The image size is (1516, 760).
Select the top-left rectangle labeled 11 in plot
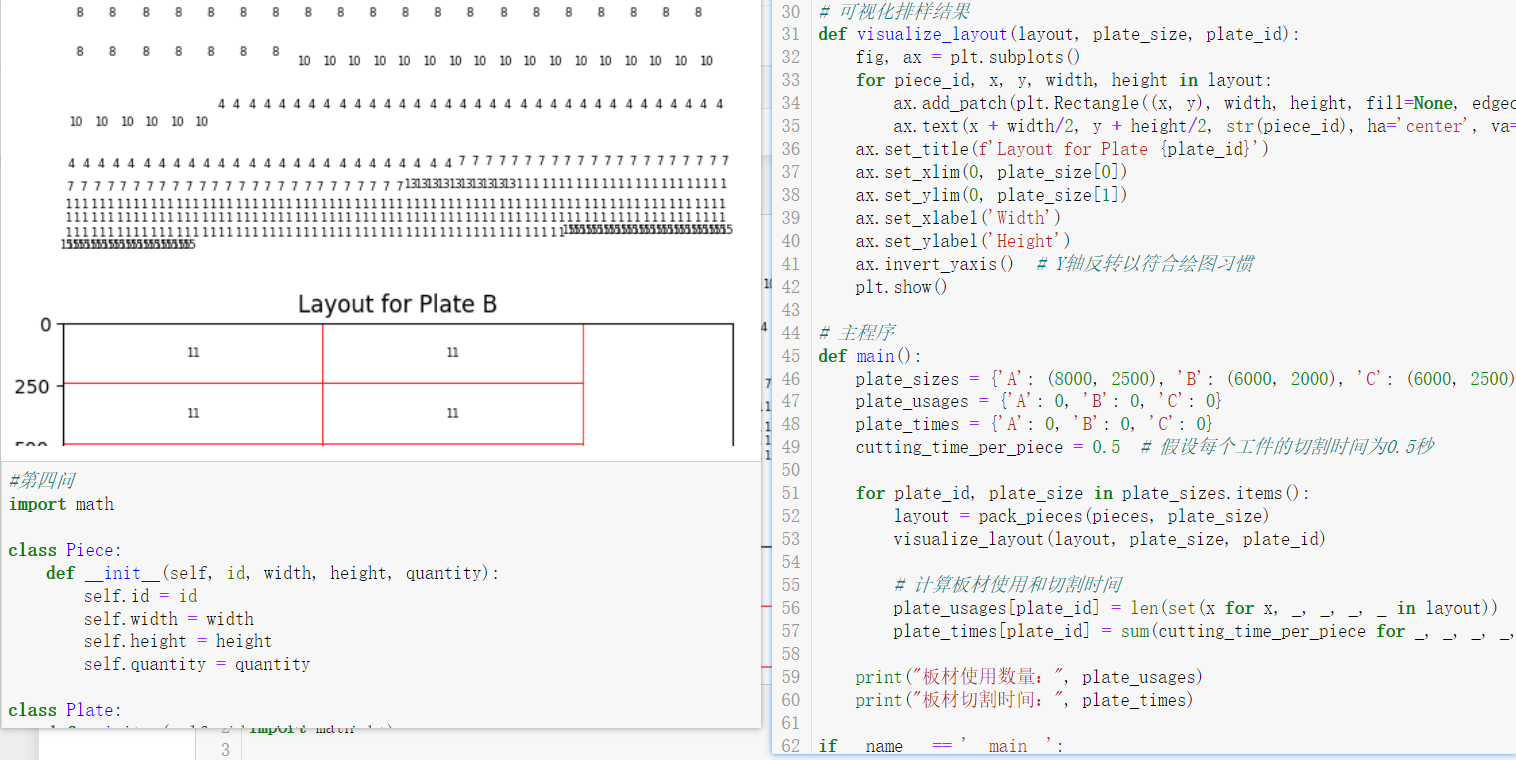click(x=193, y=353)
